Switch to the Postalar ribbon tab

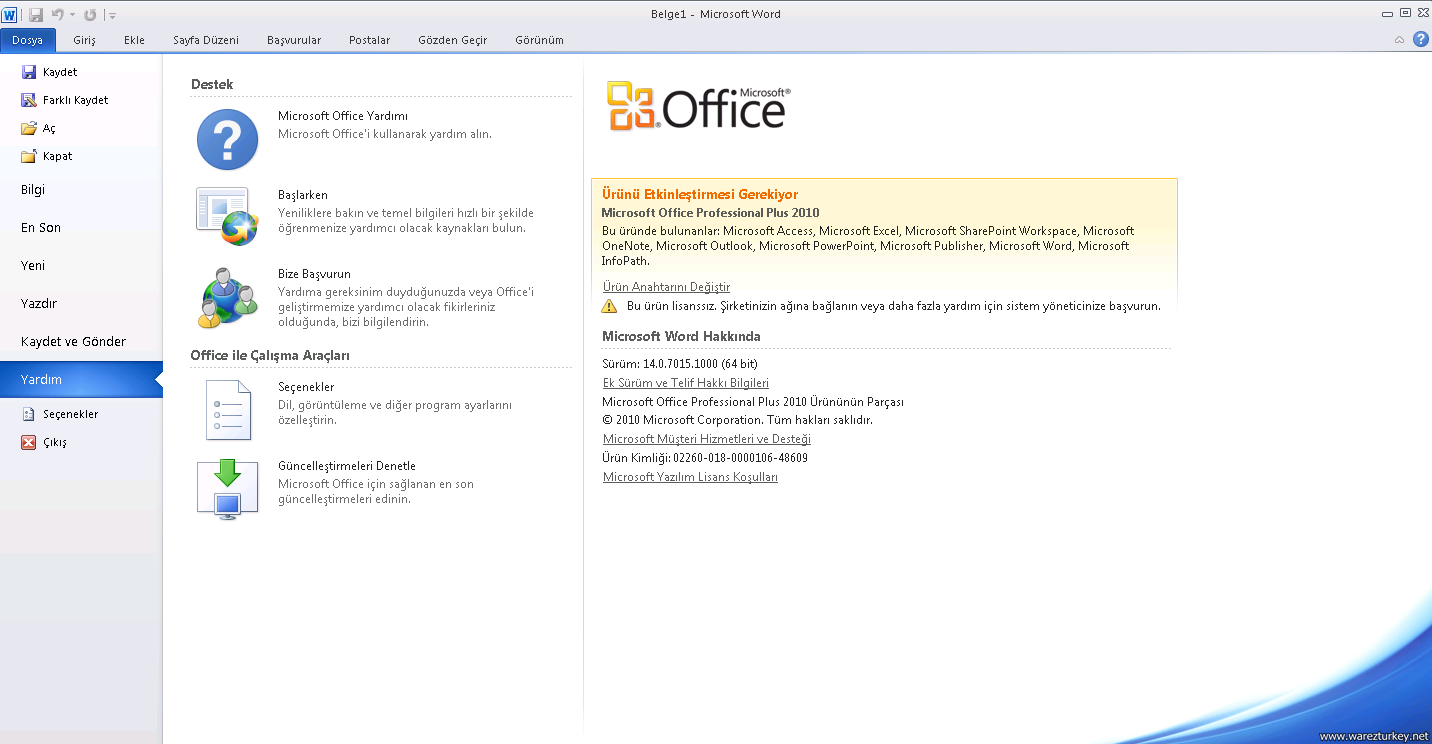[x=369, y=40]
